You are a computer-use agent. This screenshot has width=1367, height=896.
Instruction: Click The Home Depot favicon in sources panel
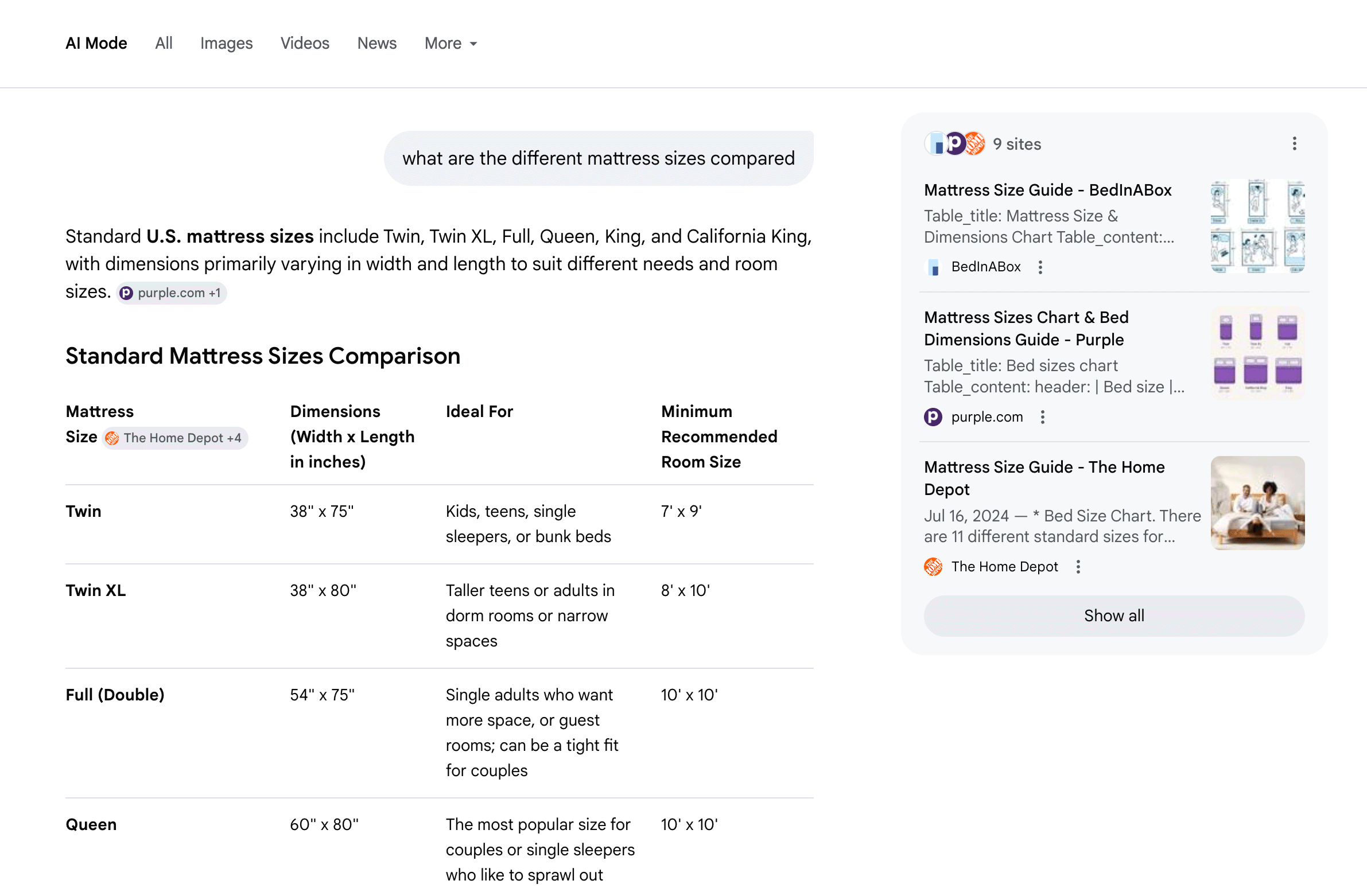pos(933,567)
